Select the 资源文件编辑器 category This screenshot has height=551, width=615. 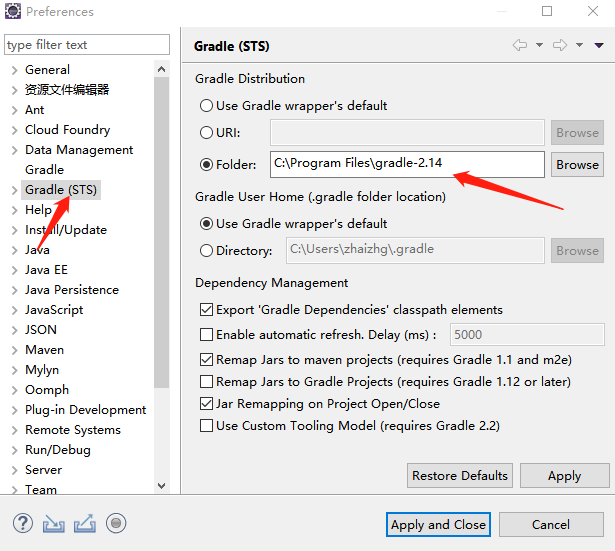pos(67,90)
